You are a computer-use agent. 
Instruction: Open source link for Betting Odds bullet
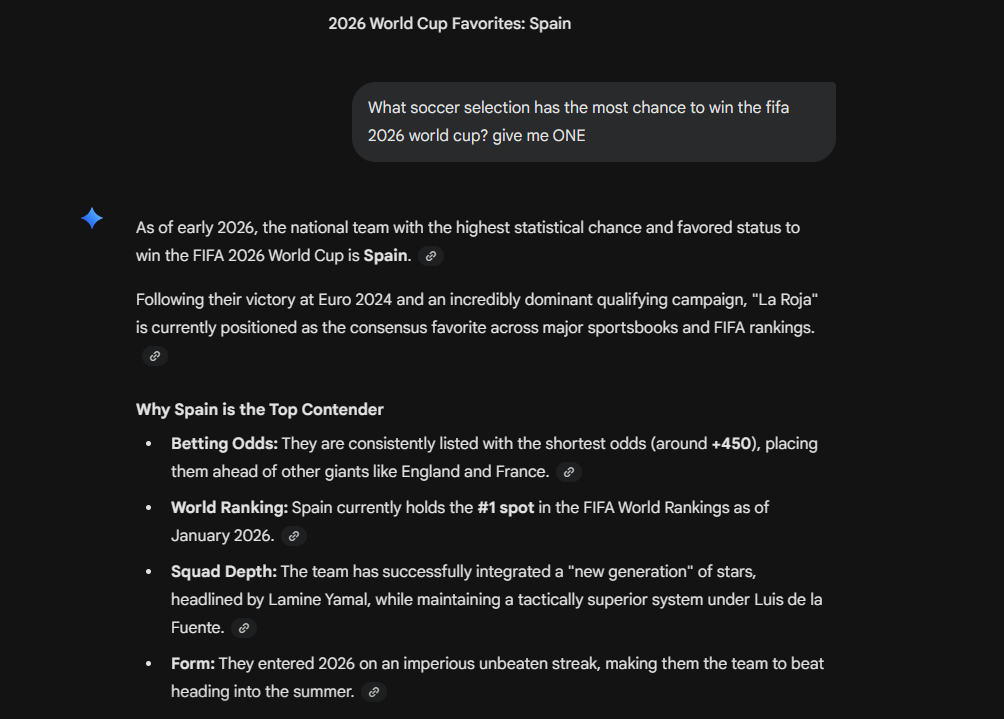(569, 472)
